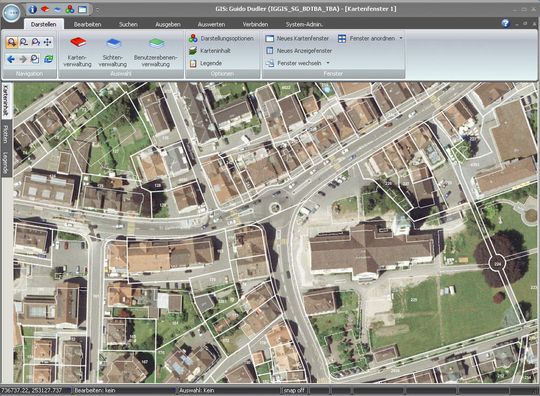Click the Karteninhalt ribbon button
Screen dimensions: 540x396
[210, 51]
